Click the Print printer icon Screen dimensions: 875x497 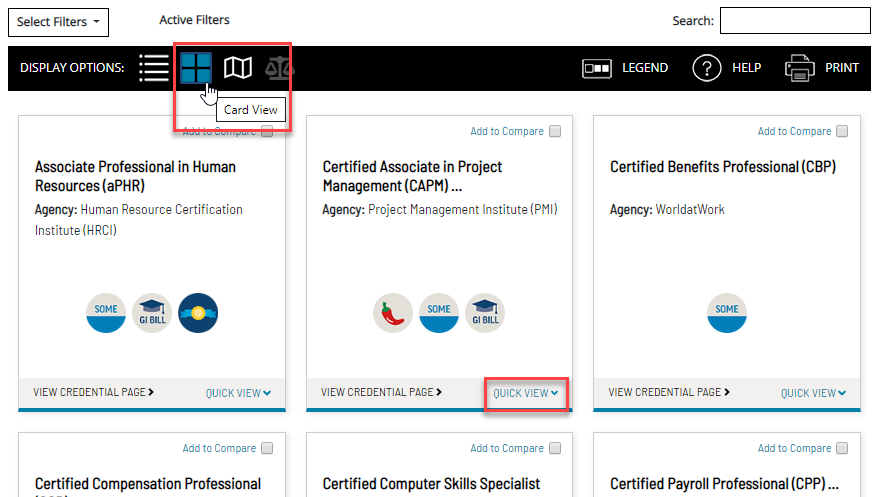coord(800,68)
